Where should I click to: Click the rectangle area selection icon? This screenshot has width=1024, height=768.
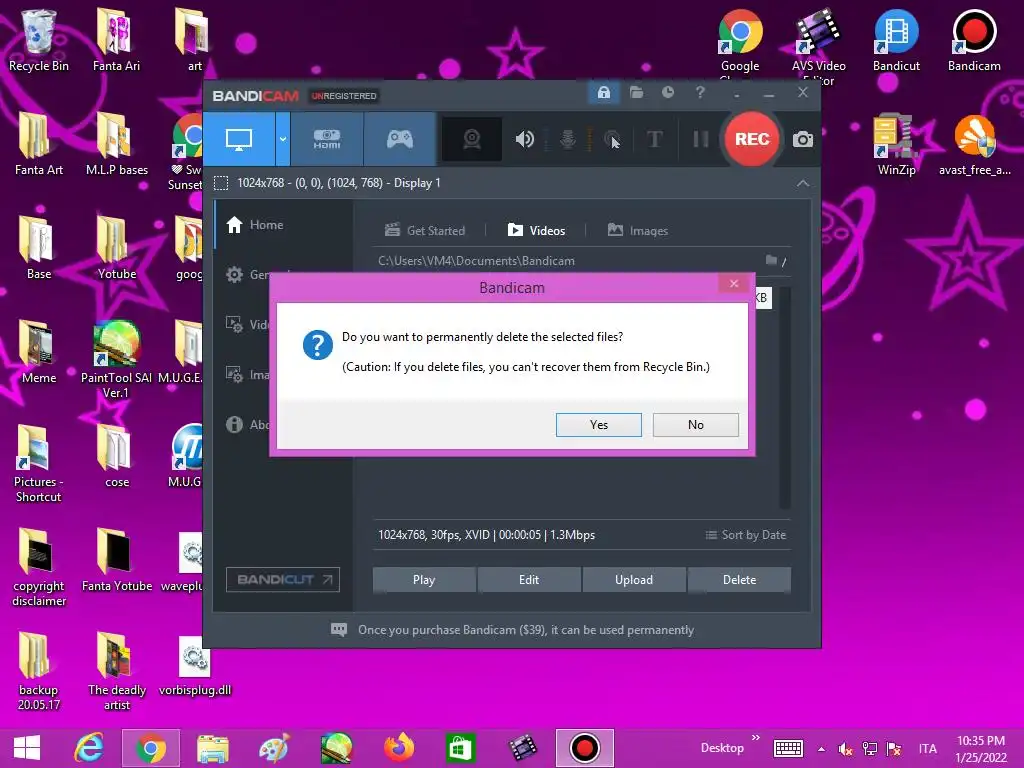[x=221, y=183]
